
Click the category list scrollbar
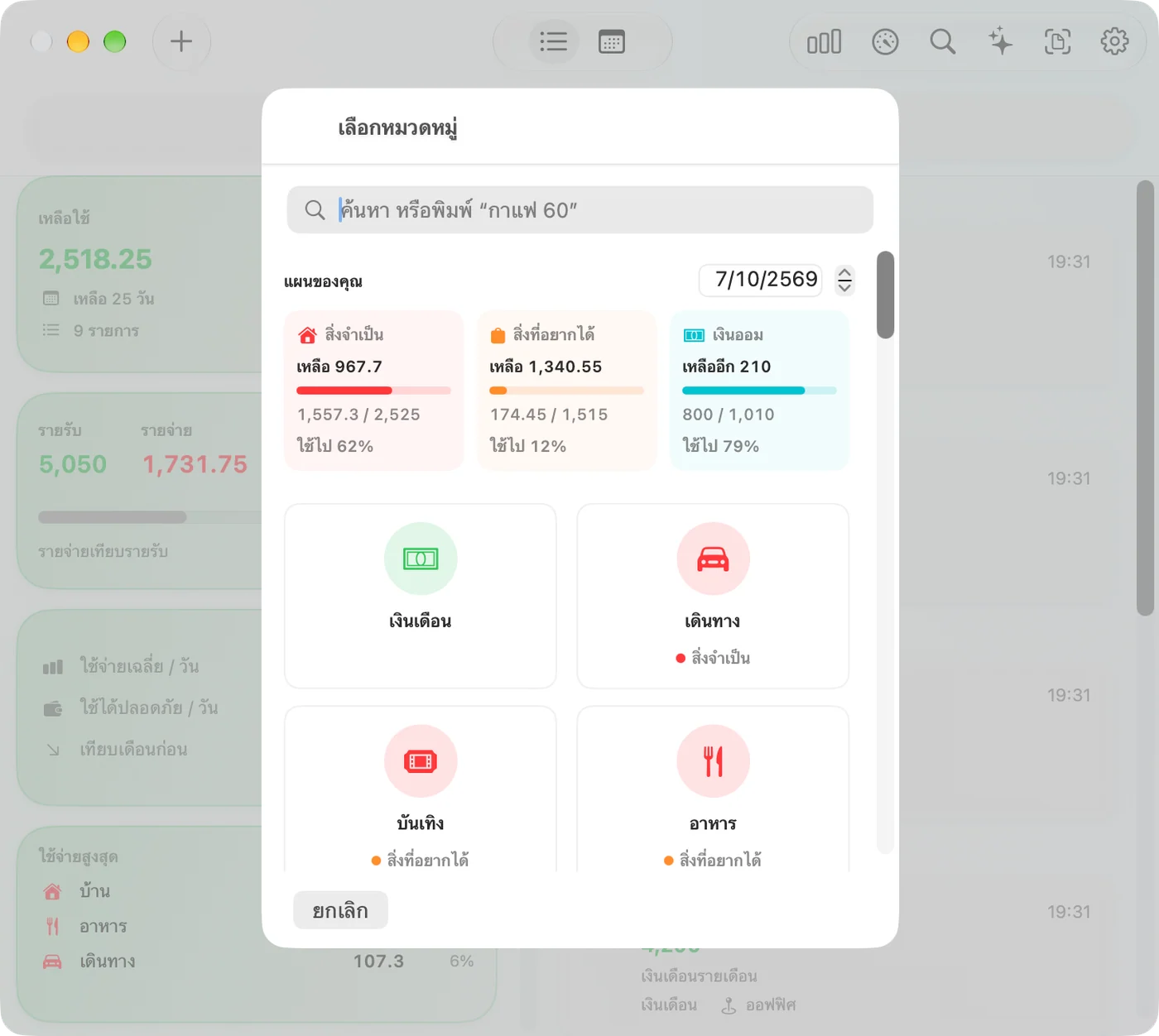[x=885, y=295]
